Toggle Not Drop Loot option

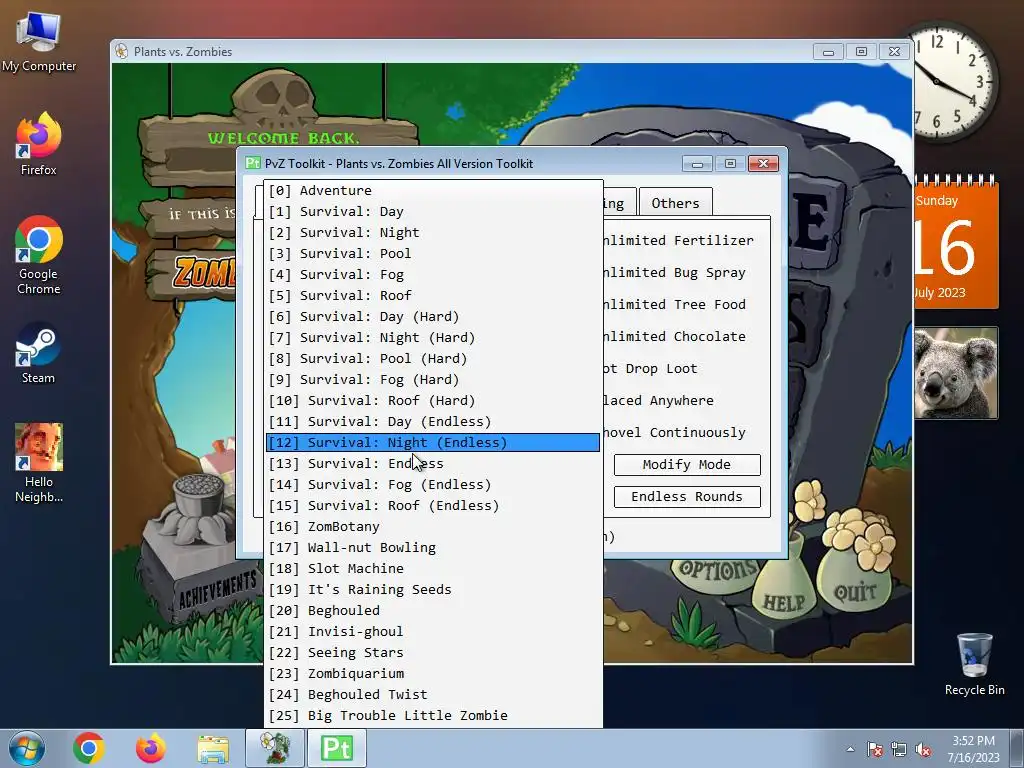650,368
